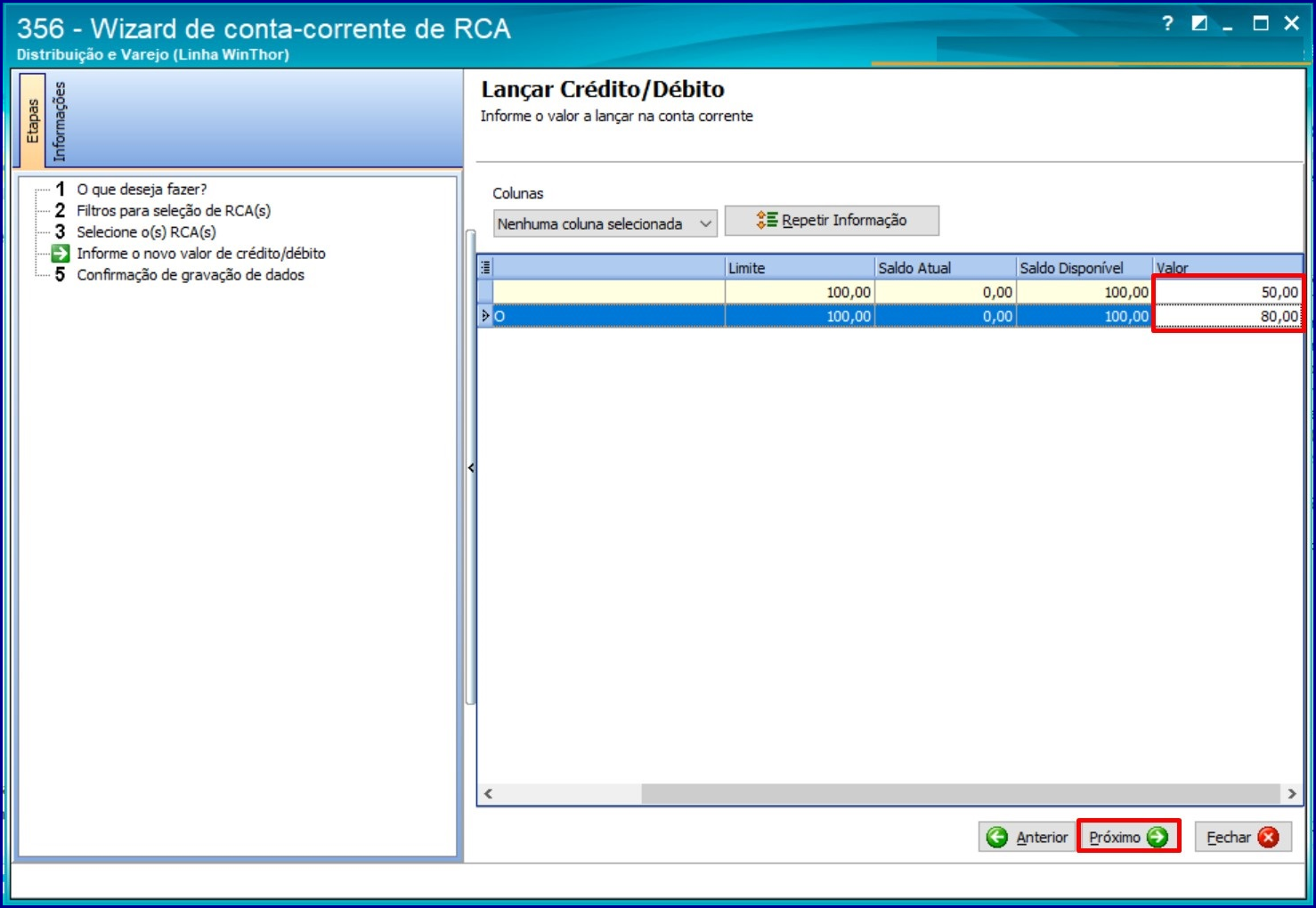Image resolution: width=1316 pixels, height=908 pixels.
Task: Select step 5 Confirmação de gravação de dados
Action: [x=191, y=274]
